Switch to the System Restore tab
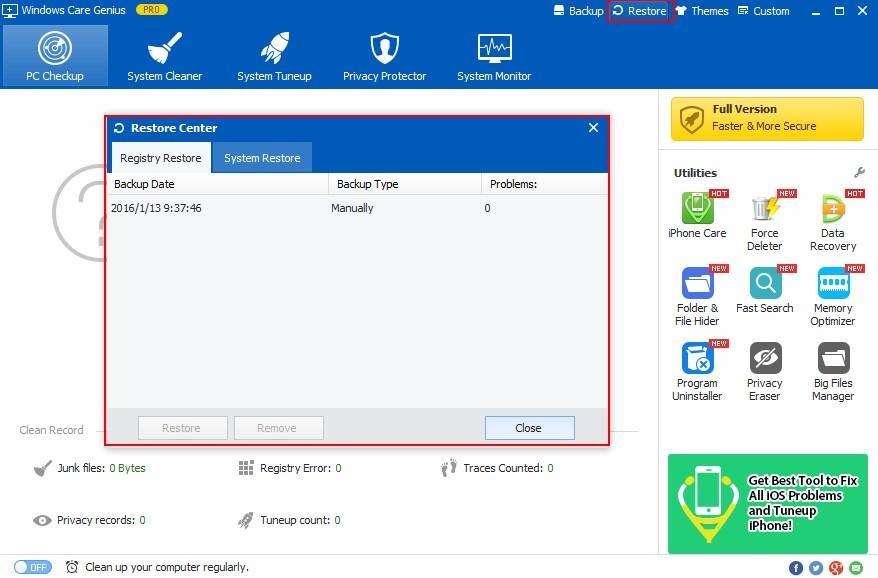 click(262, 158)
